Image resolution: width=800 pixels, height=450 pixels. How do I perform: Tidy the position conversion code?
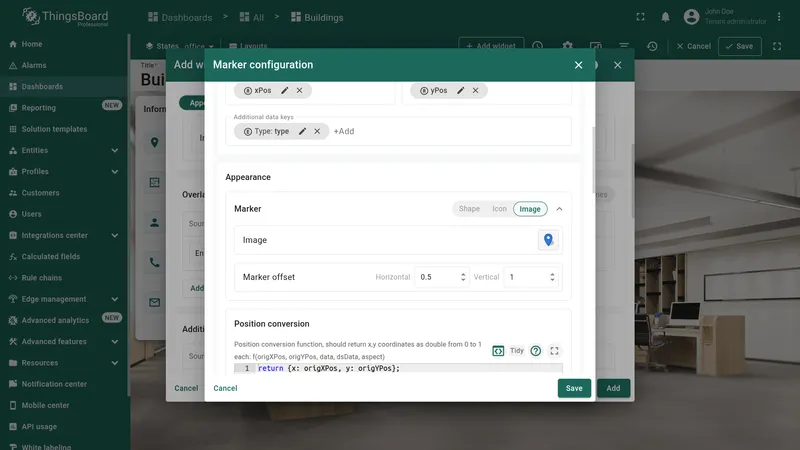pos(517,351)
